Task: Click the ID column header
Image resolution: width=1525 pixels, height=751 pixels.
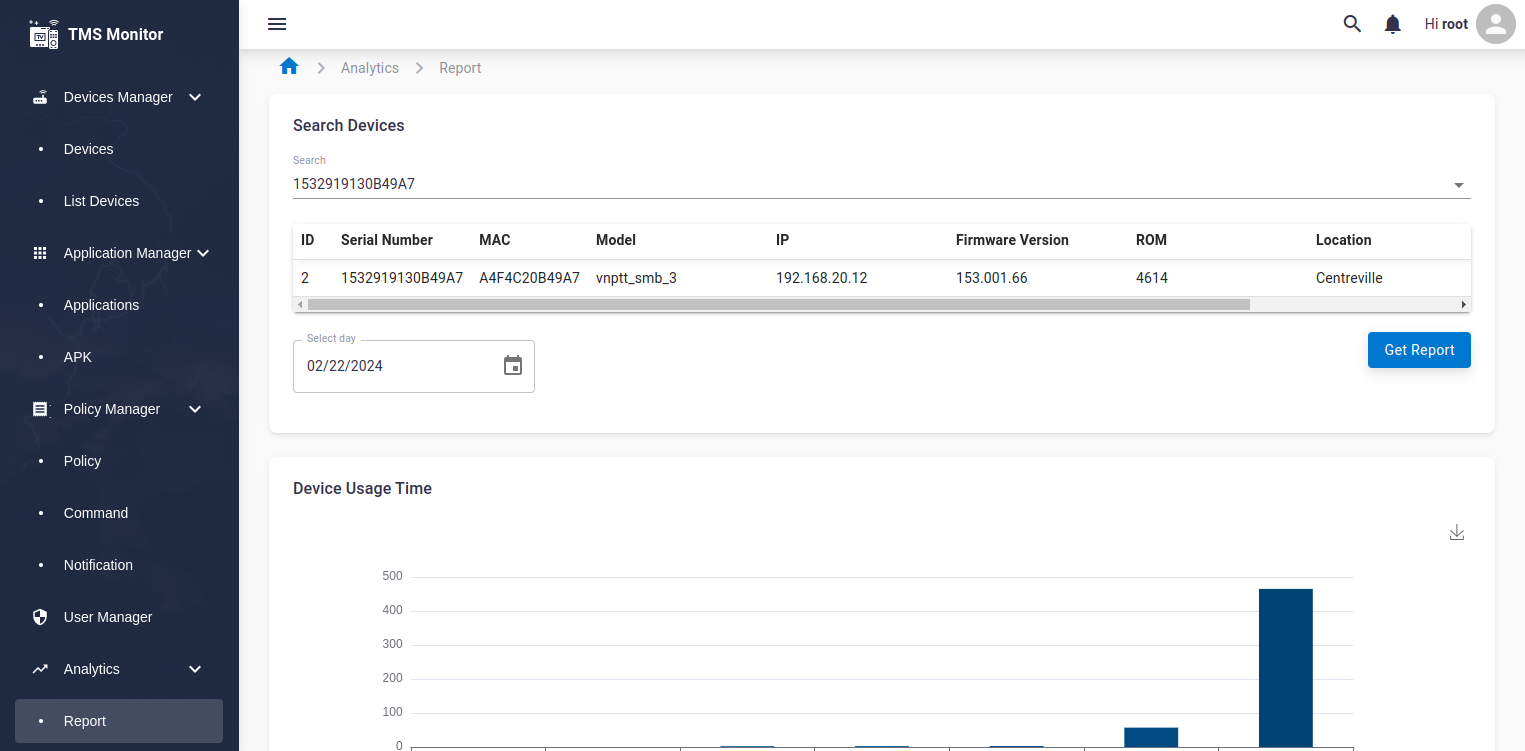Action: coord(308,240)
